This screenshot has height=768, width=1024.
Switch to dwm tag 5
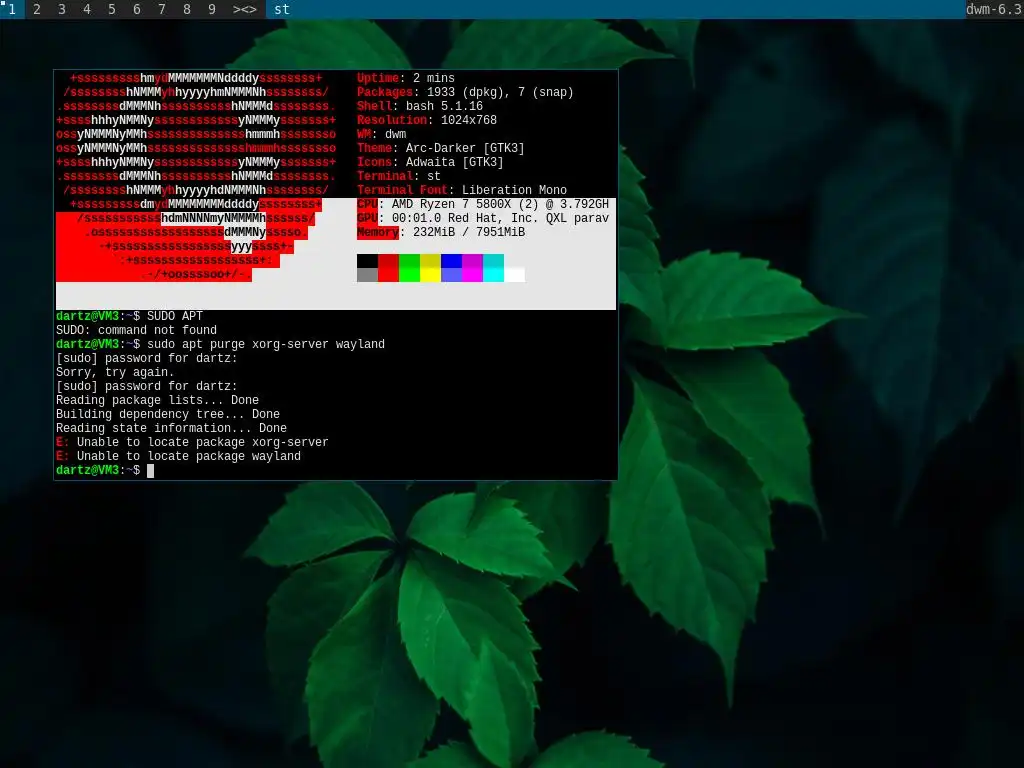tap(112, 9)
